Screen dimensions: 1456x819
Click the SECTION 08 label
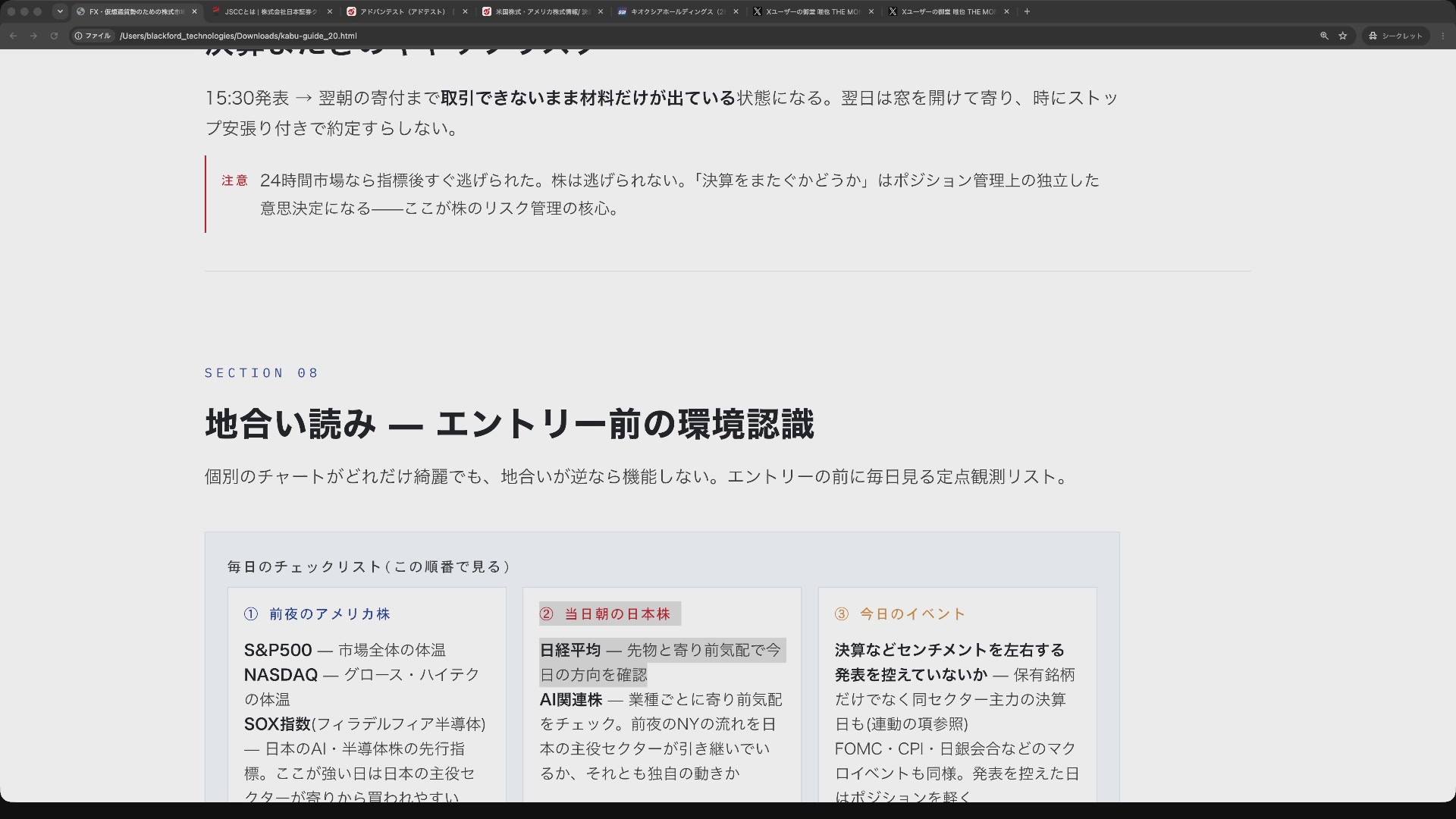click(x=262, y=372)
